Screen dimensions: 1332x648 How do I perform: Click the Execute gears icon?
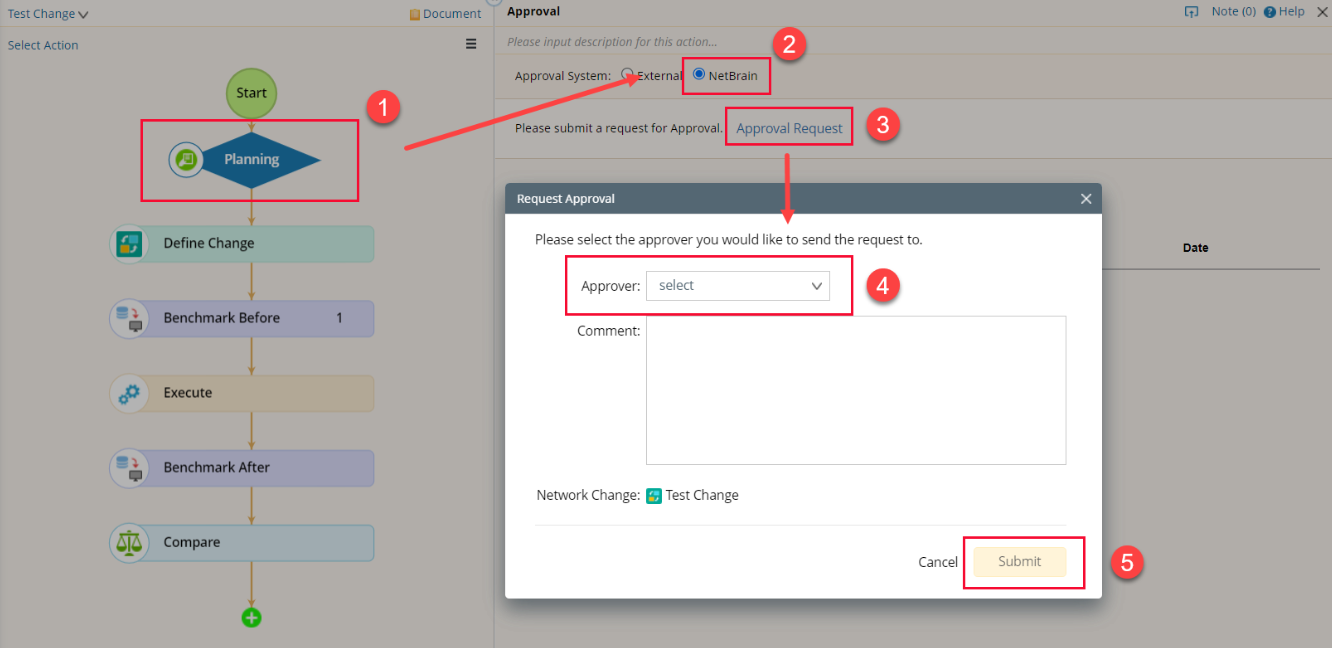[129, 394]
